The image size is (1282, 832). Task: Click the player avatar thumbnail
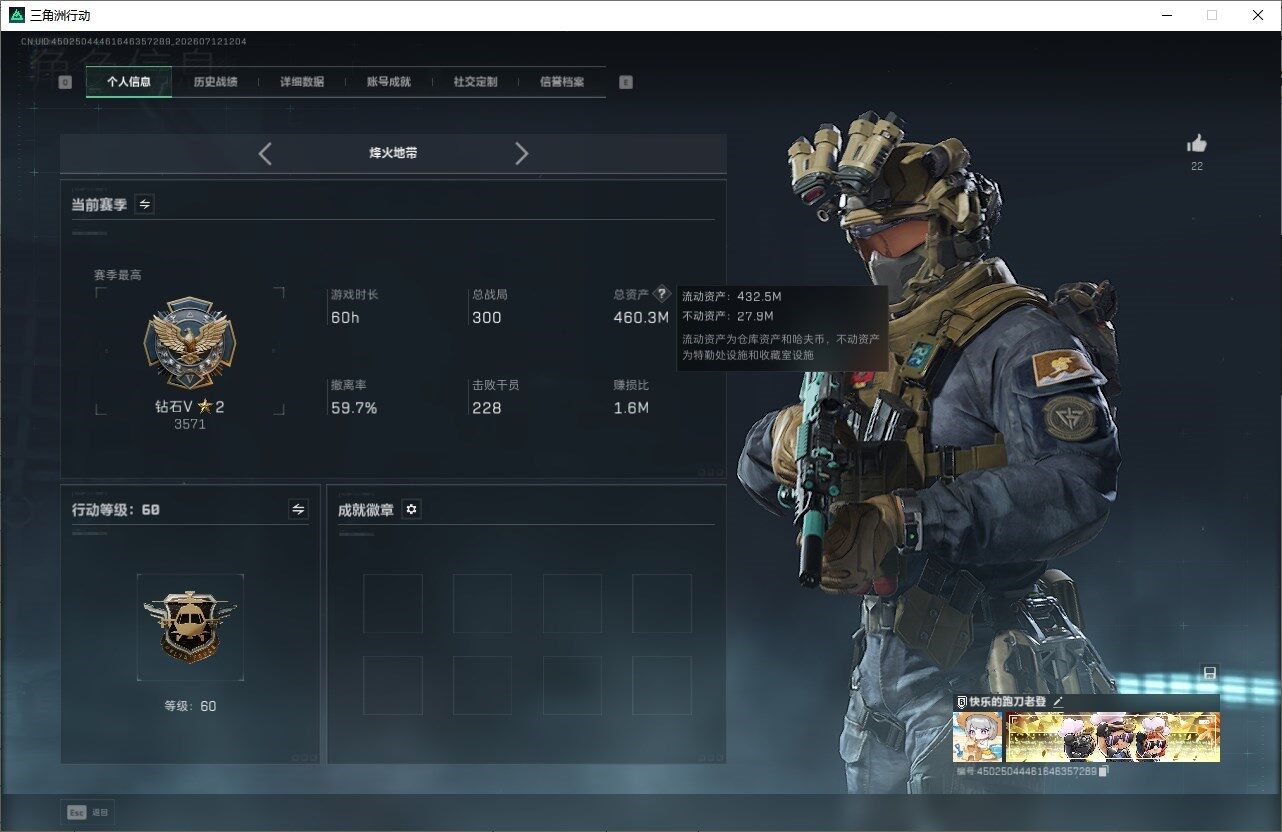978,737
